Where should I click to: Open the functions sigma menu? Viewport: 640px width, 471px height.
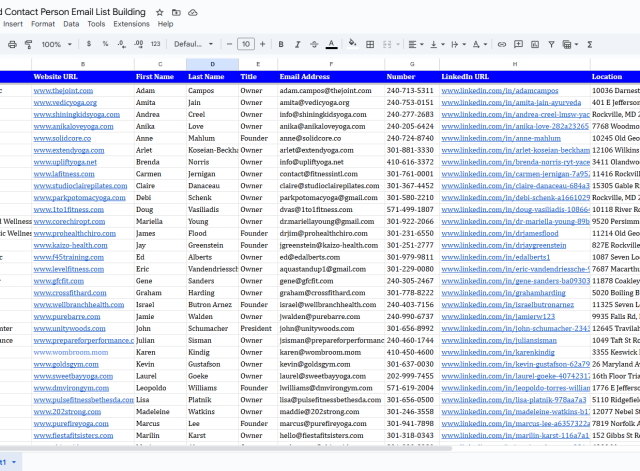click(590, 44)
